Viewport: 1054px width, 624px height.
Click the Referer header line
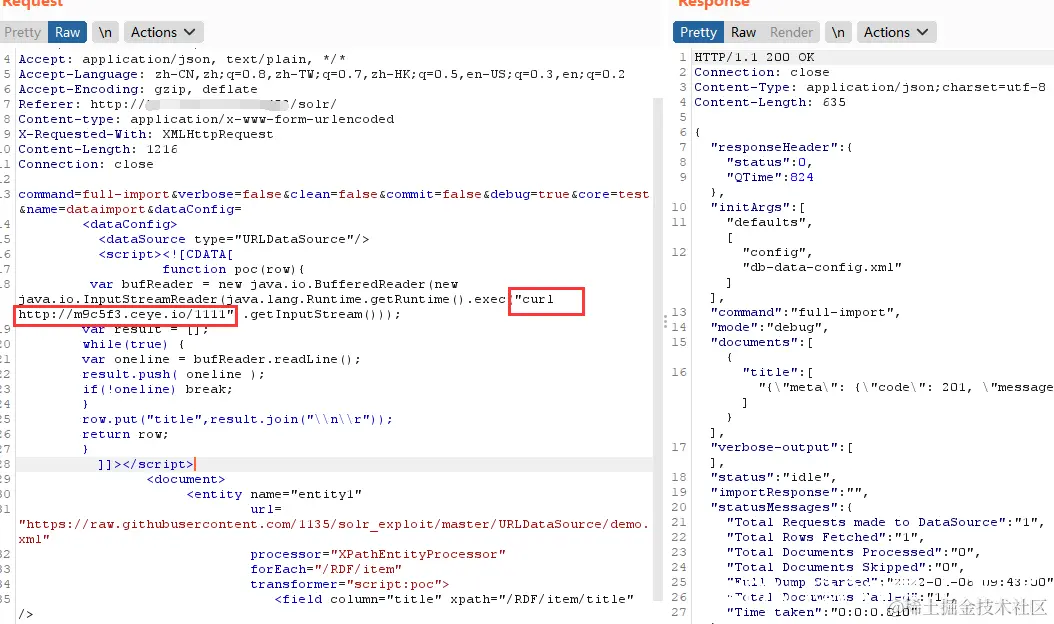[x=177, y=104]
